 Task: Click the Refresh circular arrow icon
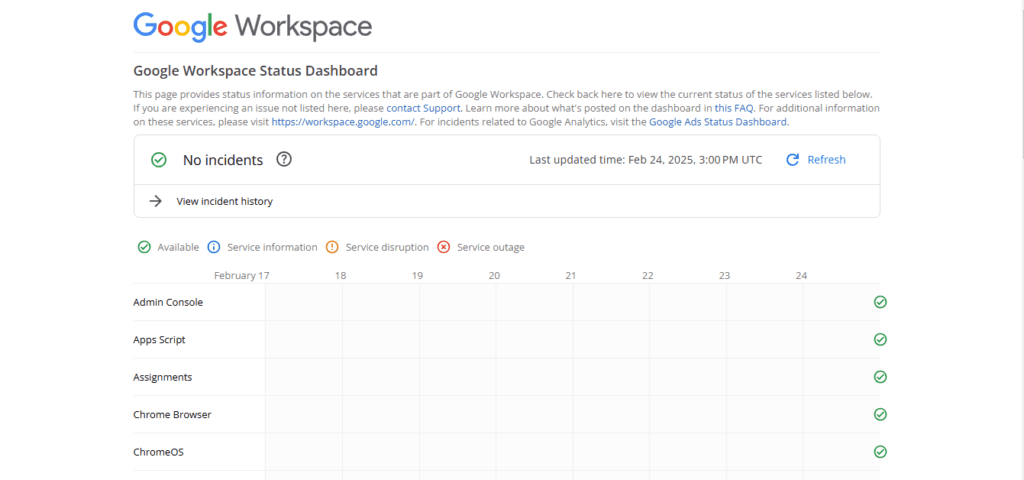click(x=792, y=160)
